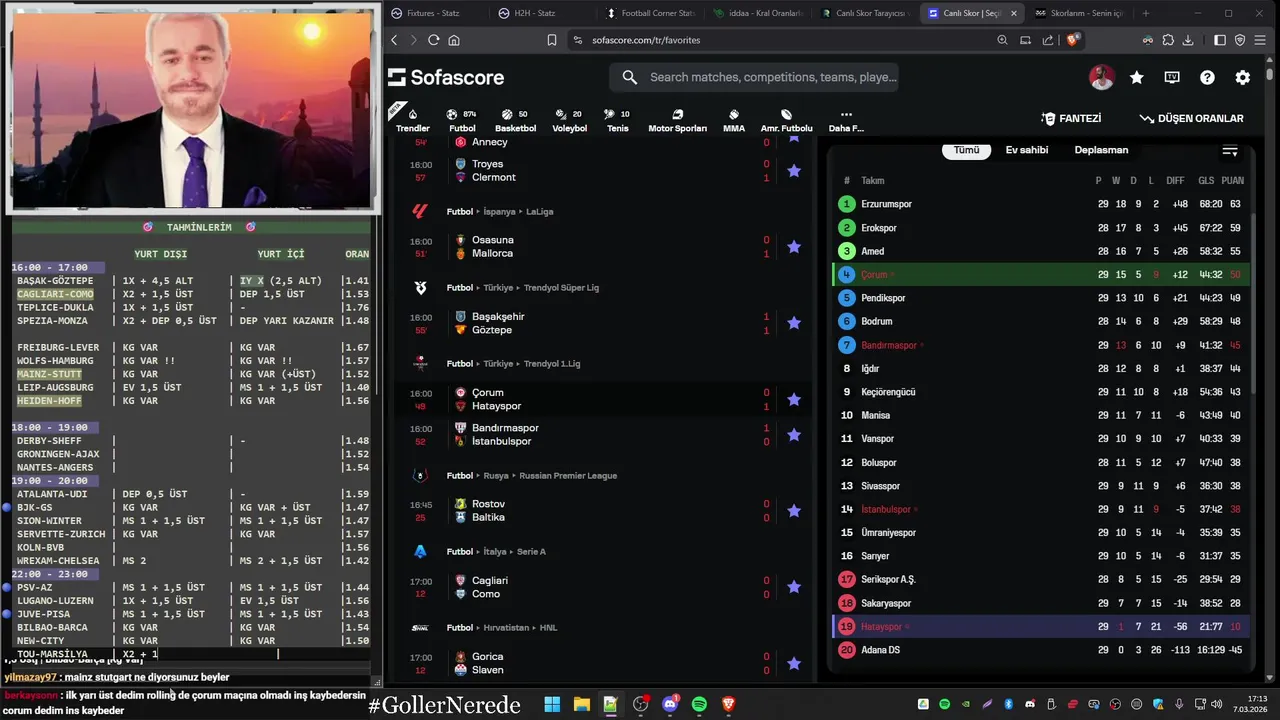Open the FANTEZİ link
Viewport: 1280px width, 720px height.
coord(1071,118)
